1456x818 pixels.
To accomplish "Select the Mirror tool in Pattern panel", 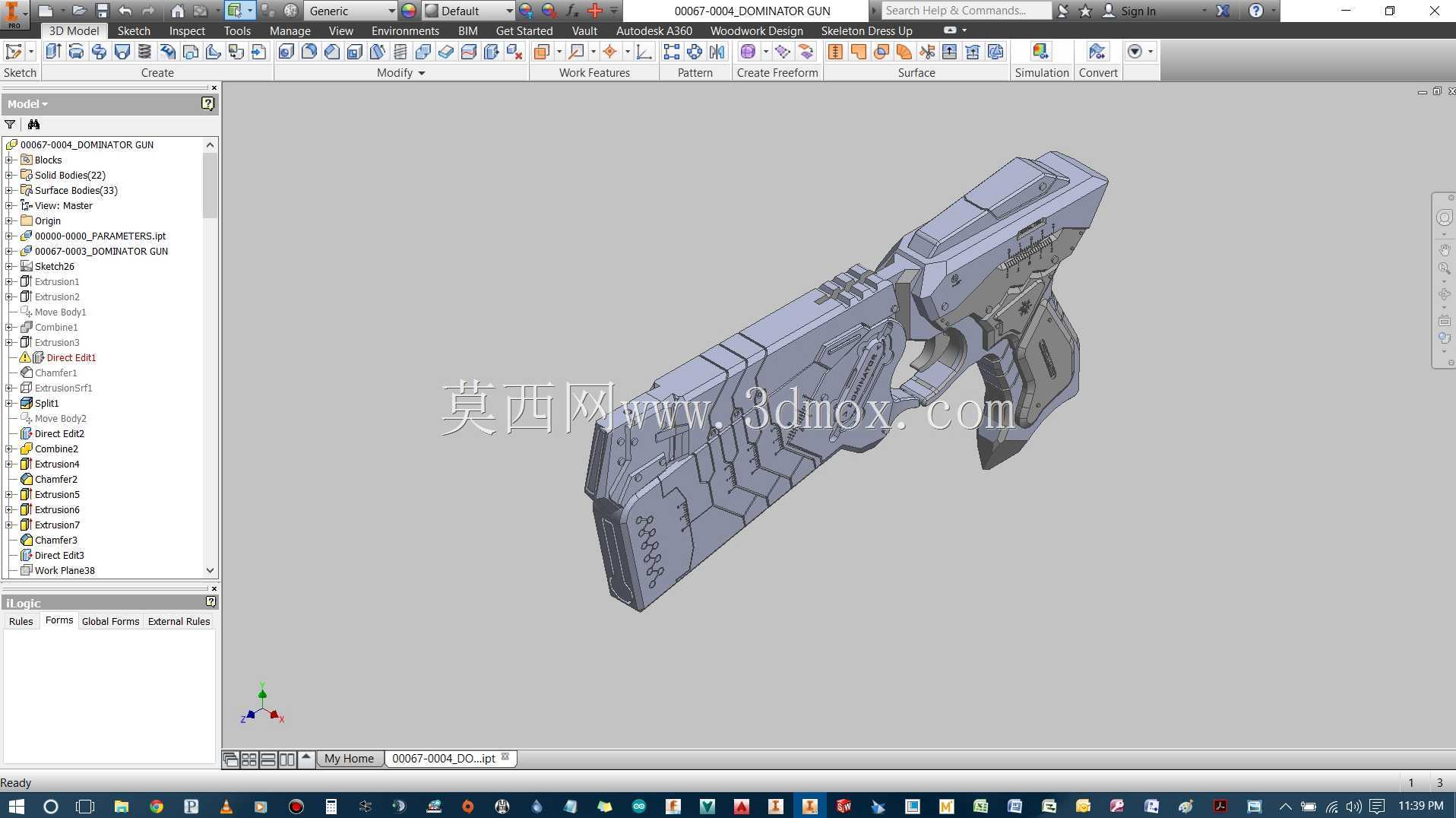I will pyautogui.click(x=717, y=52).
